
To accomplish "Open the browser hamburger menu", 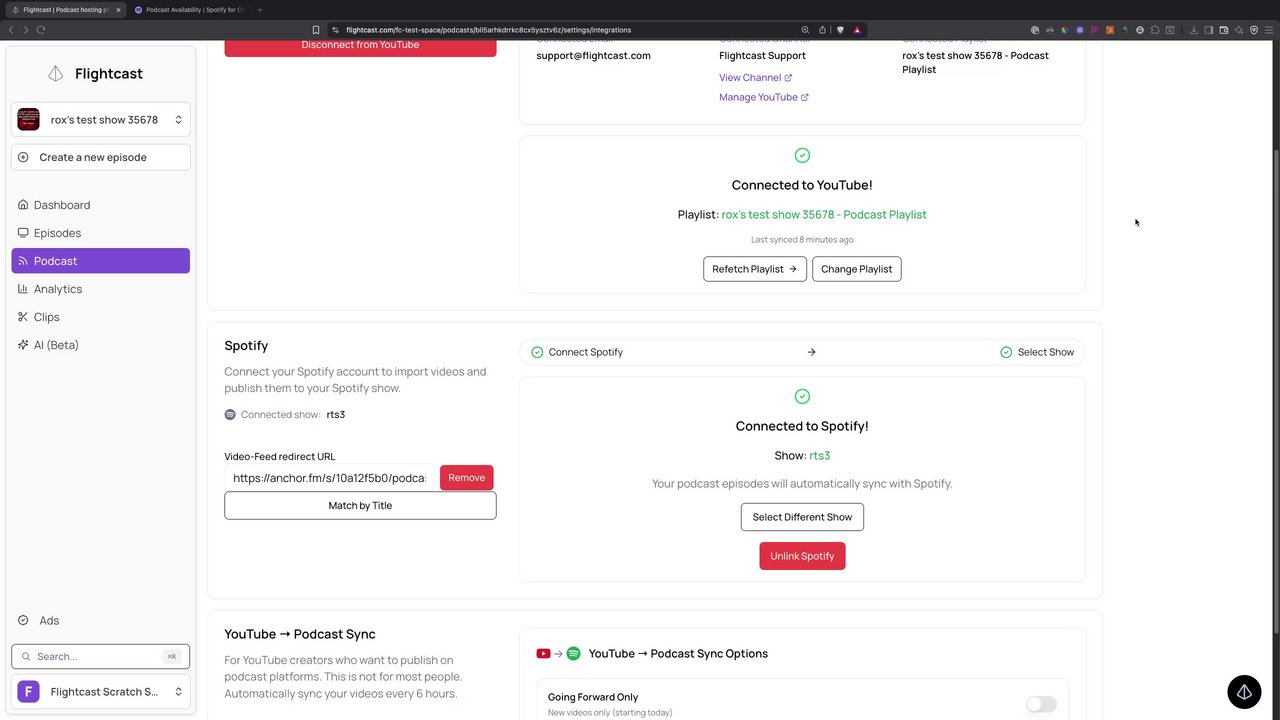I will (1269, 30).
